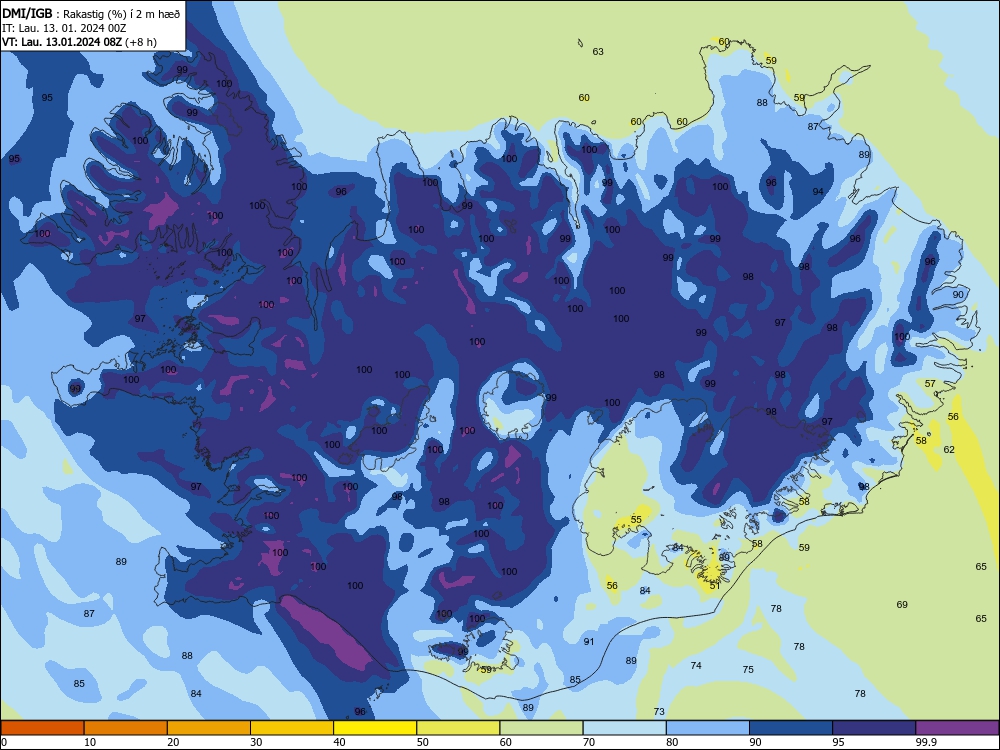This screenshot has width=1000, height=750.
Task: Click the humidity value '57' on the map
Action: (x=930, y=383)
